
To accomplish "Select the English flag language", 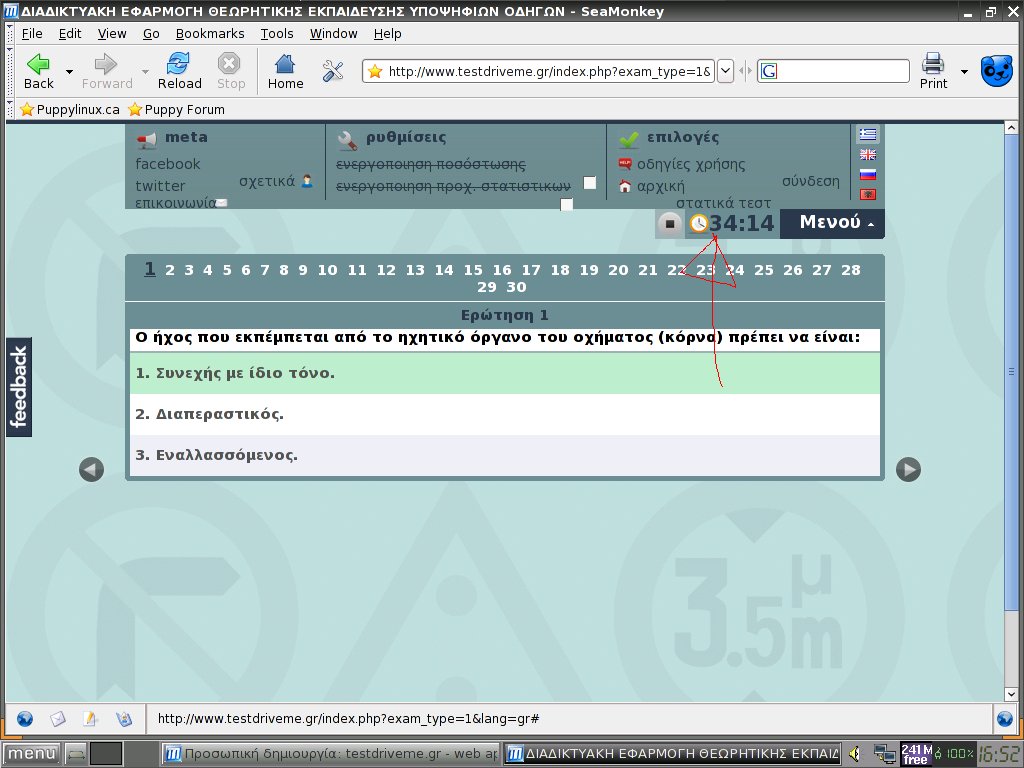I will pos(867,154).
